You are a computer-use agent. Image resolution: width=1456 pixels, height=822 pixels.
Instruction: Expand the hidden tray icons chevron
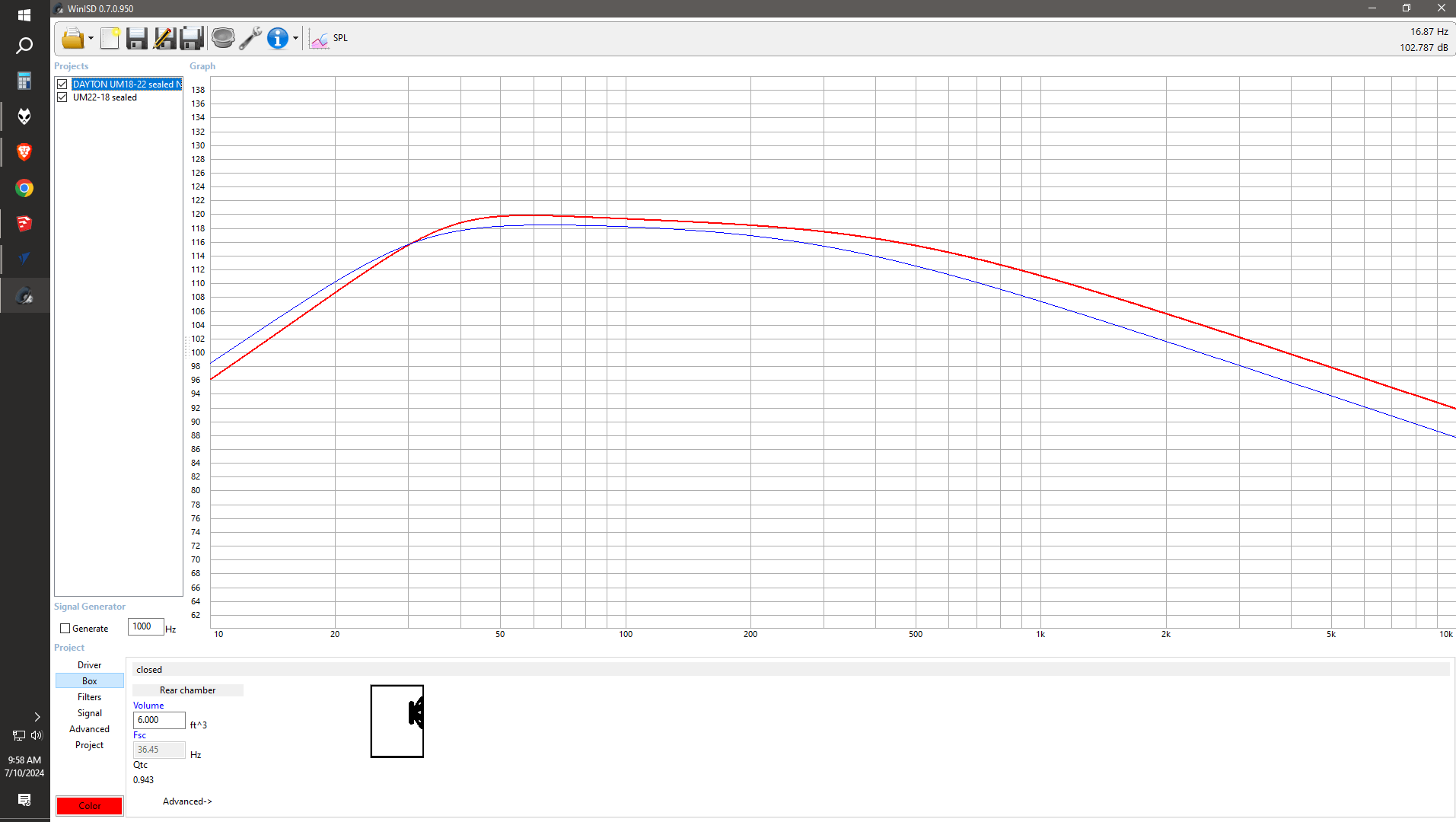(x=37, y=717)
